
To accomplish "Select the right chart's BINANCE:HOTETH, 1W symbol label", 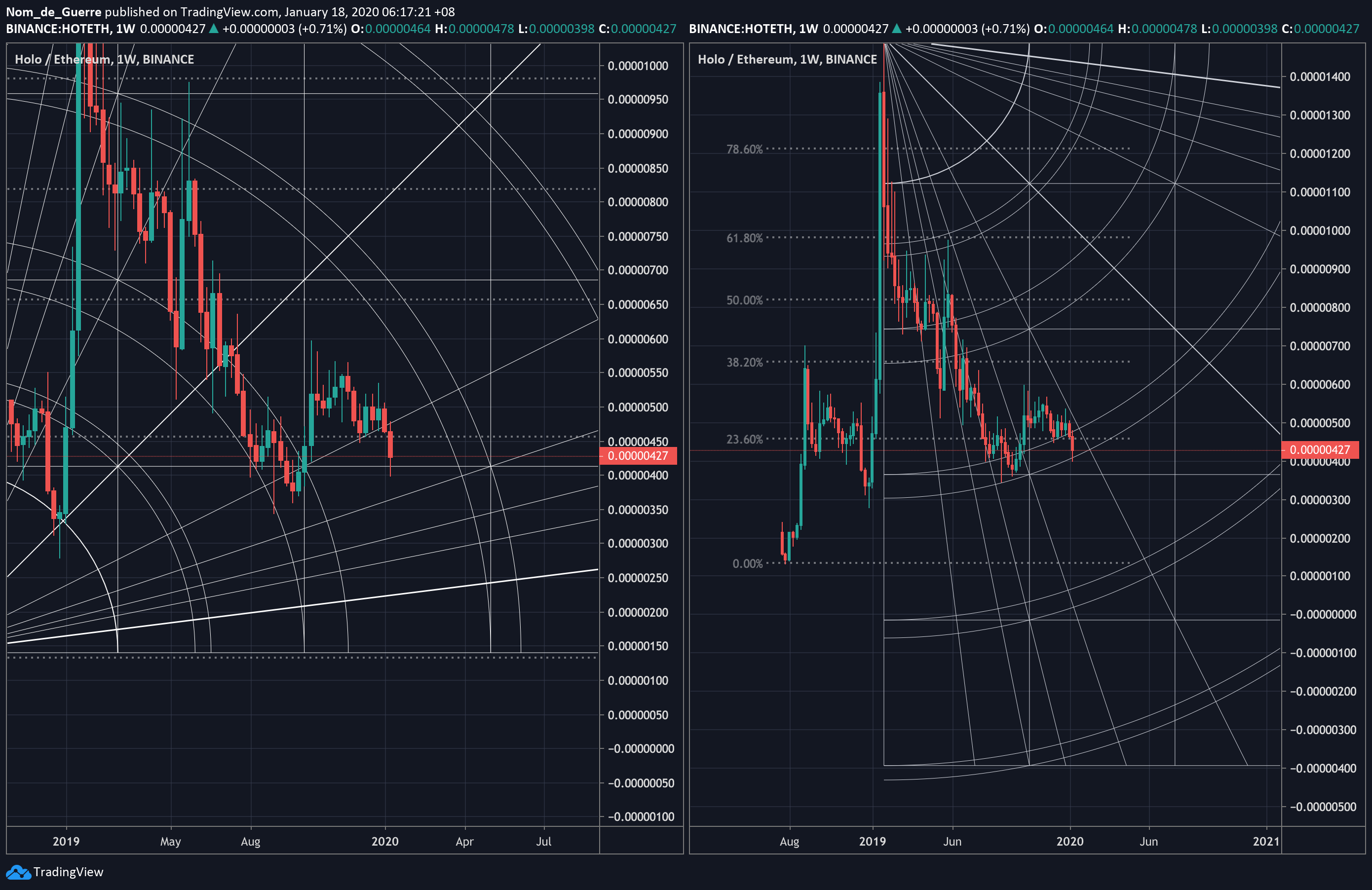I will tap(754, 29).
